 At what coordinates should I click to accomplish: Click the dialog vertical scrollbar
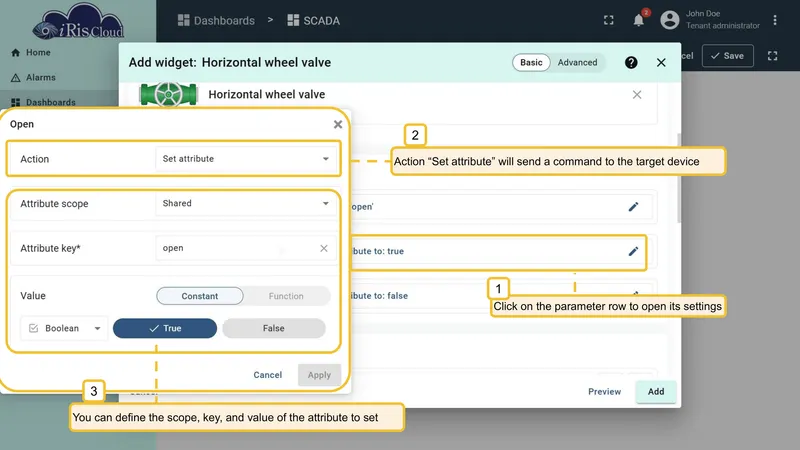[679, 178]
